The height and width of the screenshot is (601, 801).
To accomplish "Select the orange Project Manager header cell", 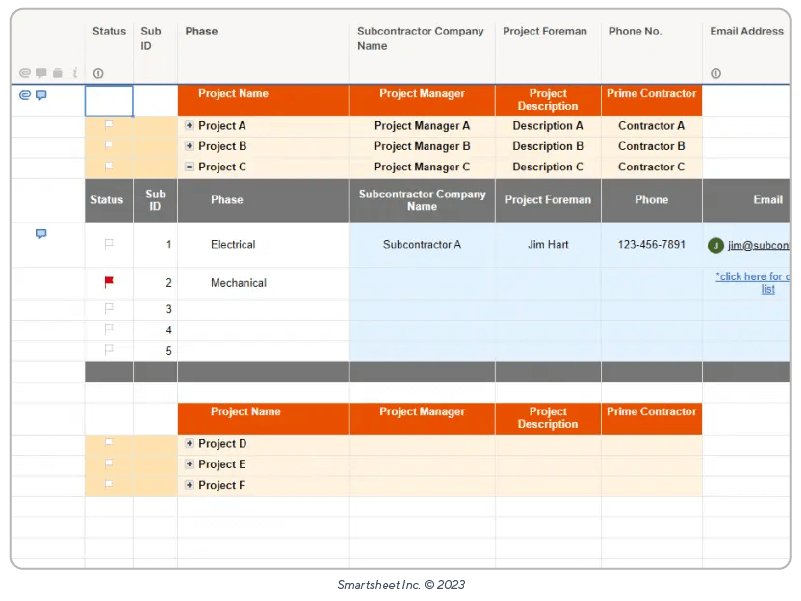I will point(421,94).
